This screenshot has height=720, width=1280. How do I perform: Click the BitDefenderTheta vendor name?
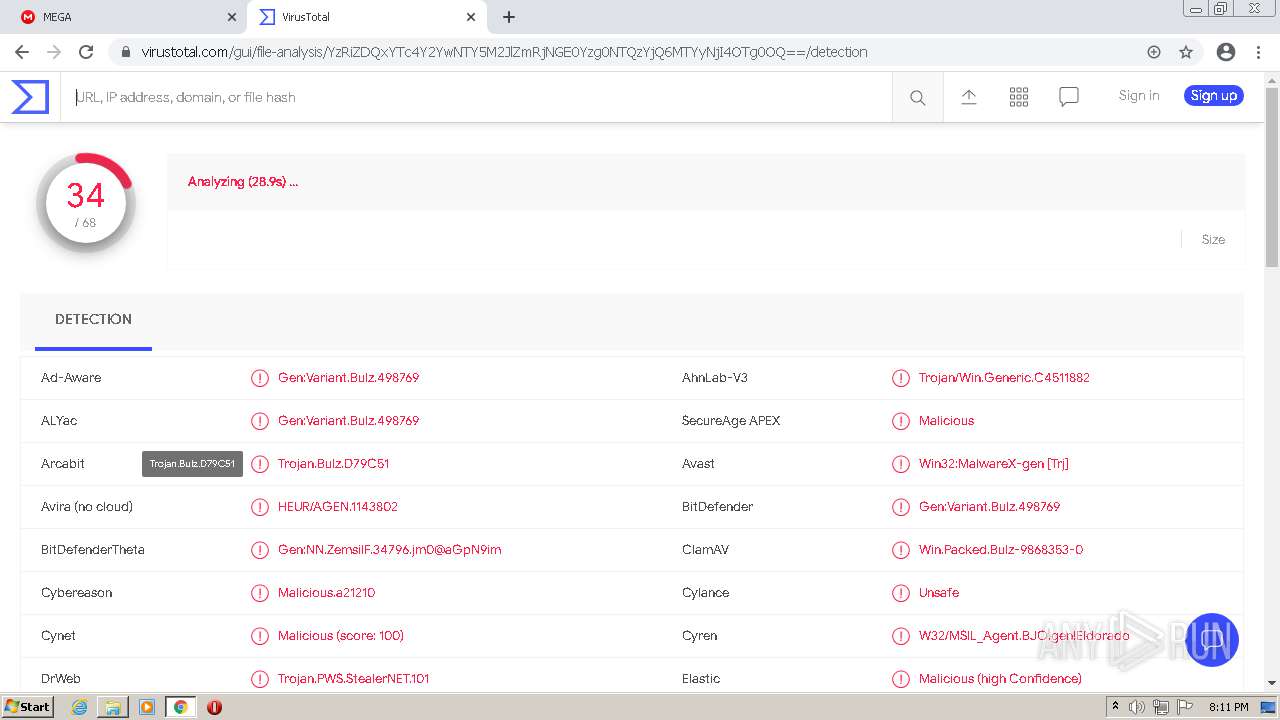pos(93,550)
